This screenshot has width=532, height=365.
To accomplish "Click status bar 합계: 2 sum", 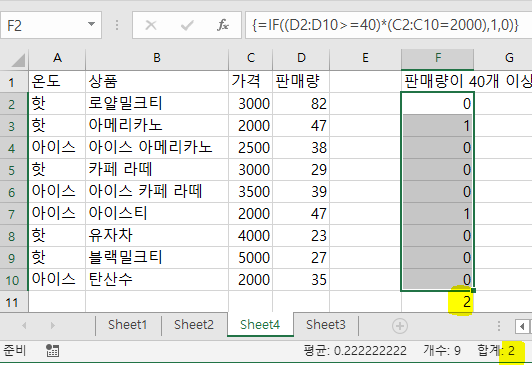I will click(x=496, y=351).
